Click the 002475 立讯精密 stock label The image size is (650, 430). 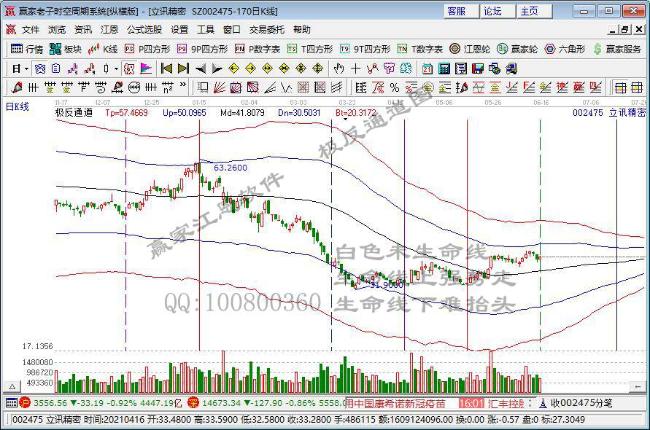coord(609,112)
